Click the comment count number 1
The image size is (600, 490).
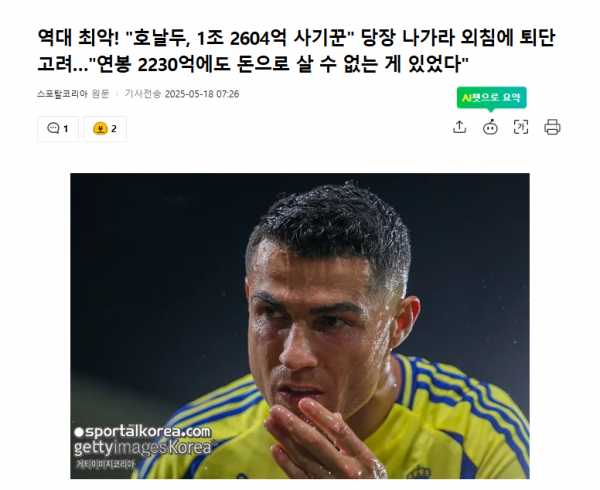tap(66, 129)
